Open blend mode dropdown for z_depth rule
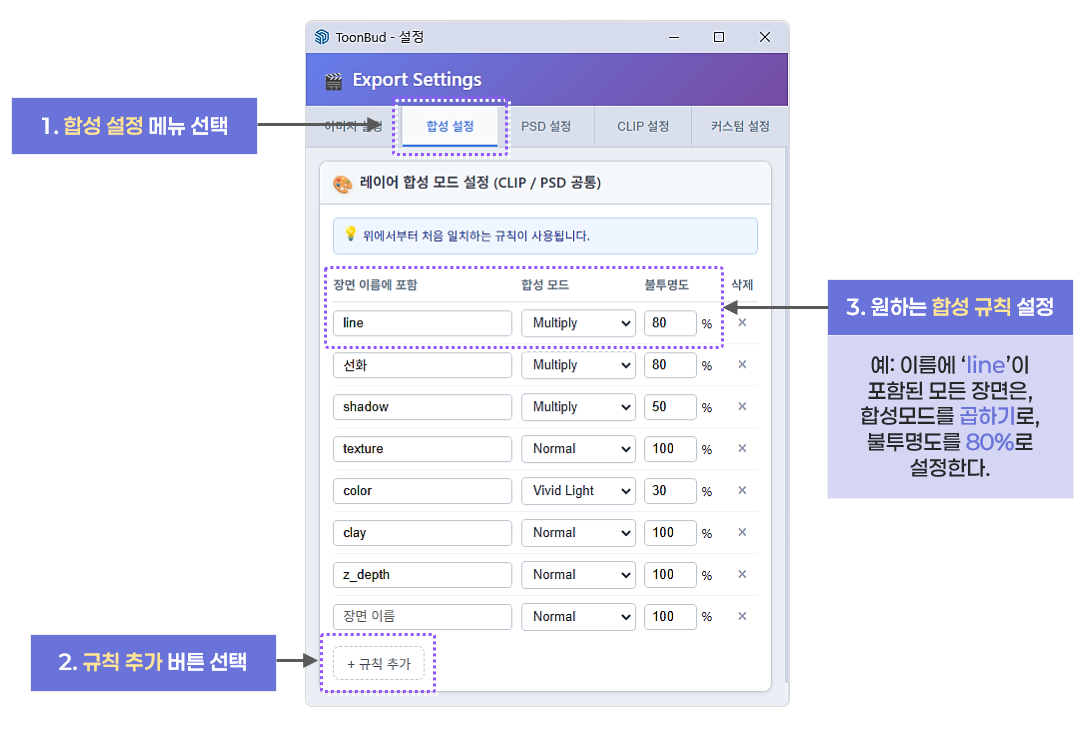 click(579, 575)
